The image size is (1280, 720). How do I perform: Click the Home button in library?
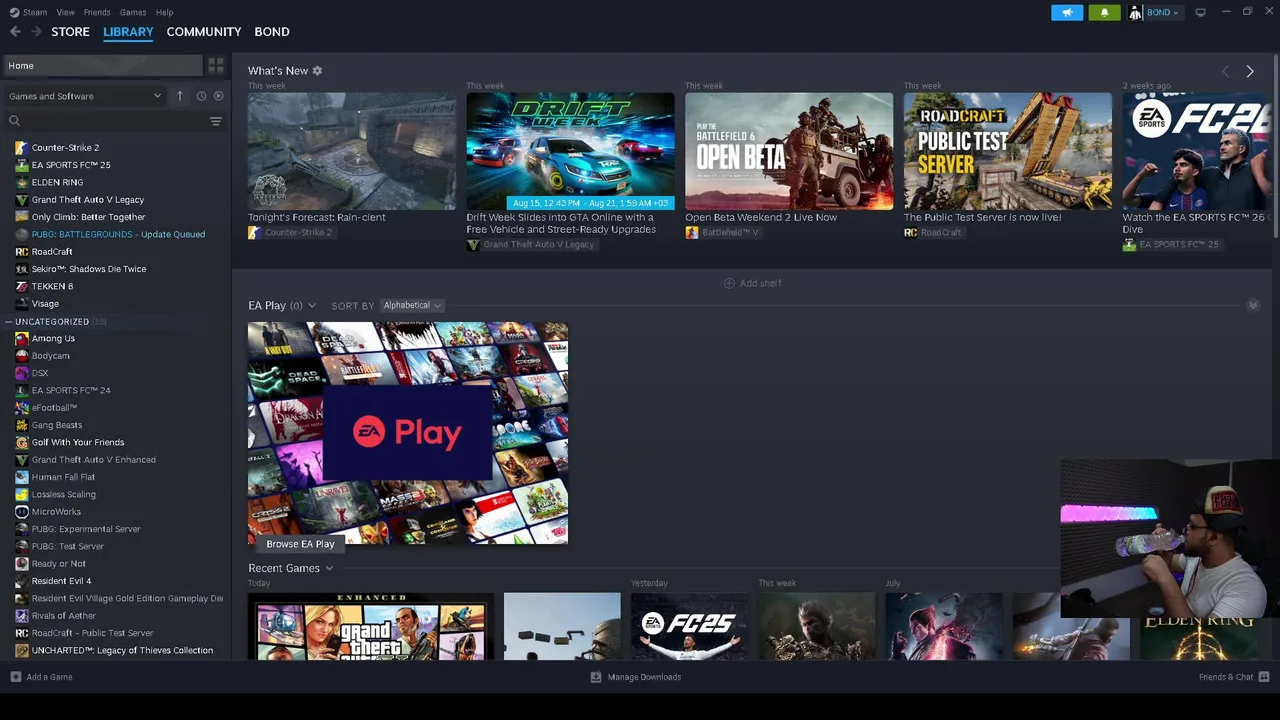(102, 65)
